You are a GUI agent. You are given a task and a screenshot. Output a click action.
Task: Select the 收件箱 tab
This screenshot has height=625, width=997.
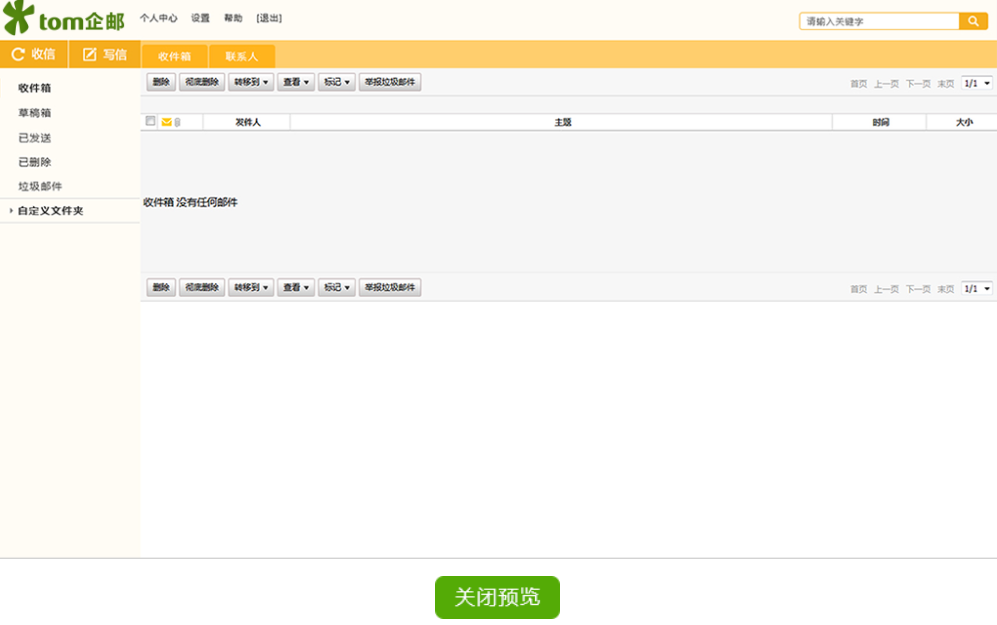pyautogui.click(x=174, y=56)
